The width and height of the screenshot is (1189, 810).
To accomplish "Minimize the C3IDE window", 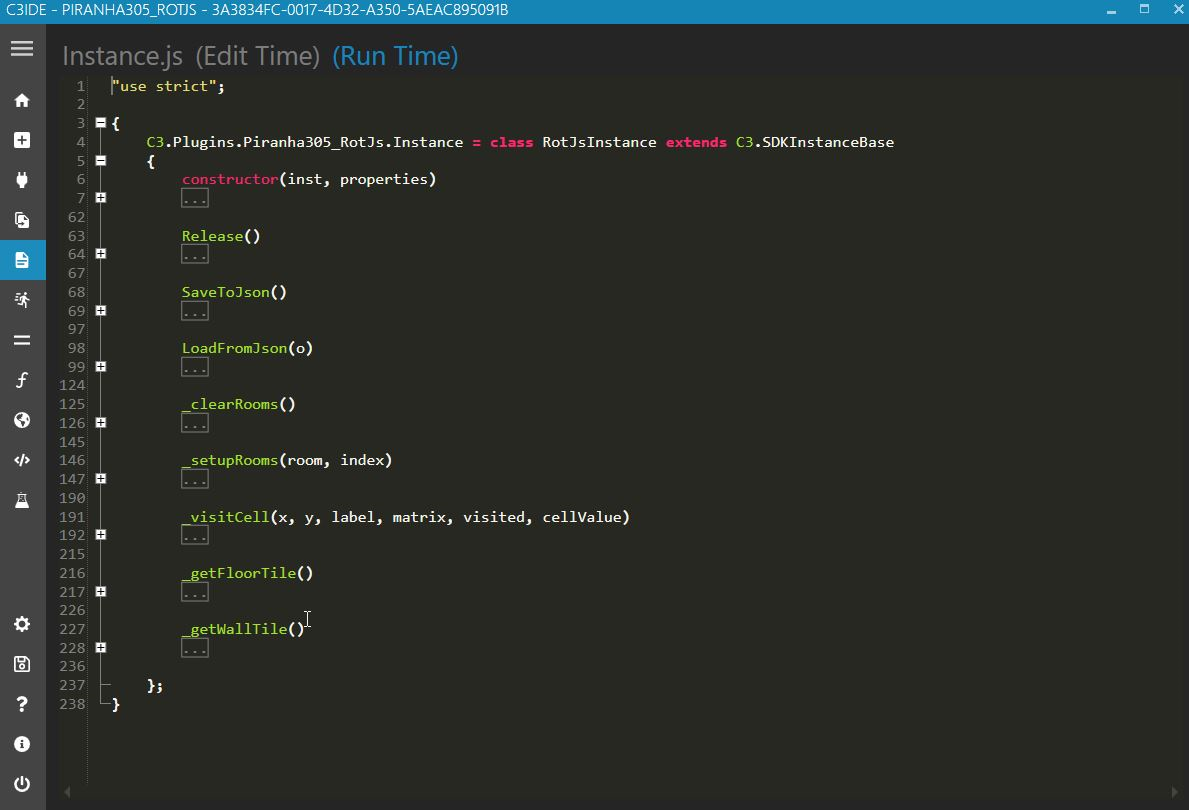I will tap(1111, 11).
